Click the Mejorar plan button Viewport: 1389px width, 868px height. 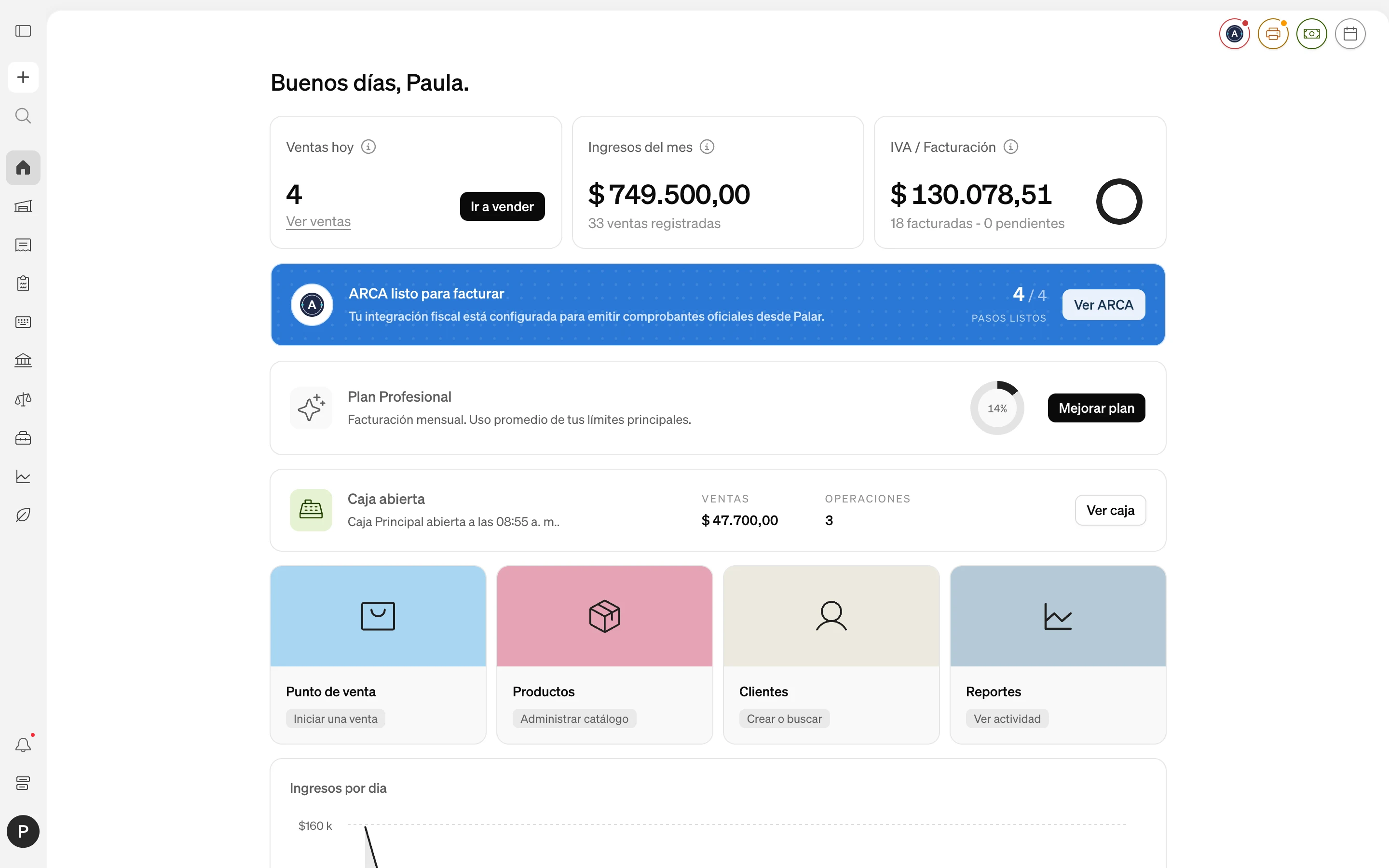click(x=1096, y=408)
